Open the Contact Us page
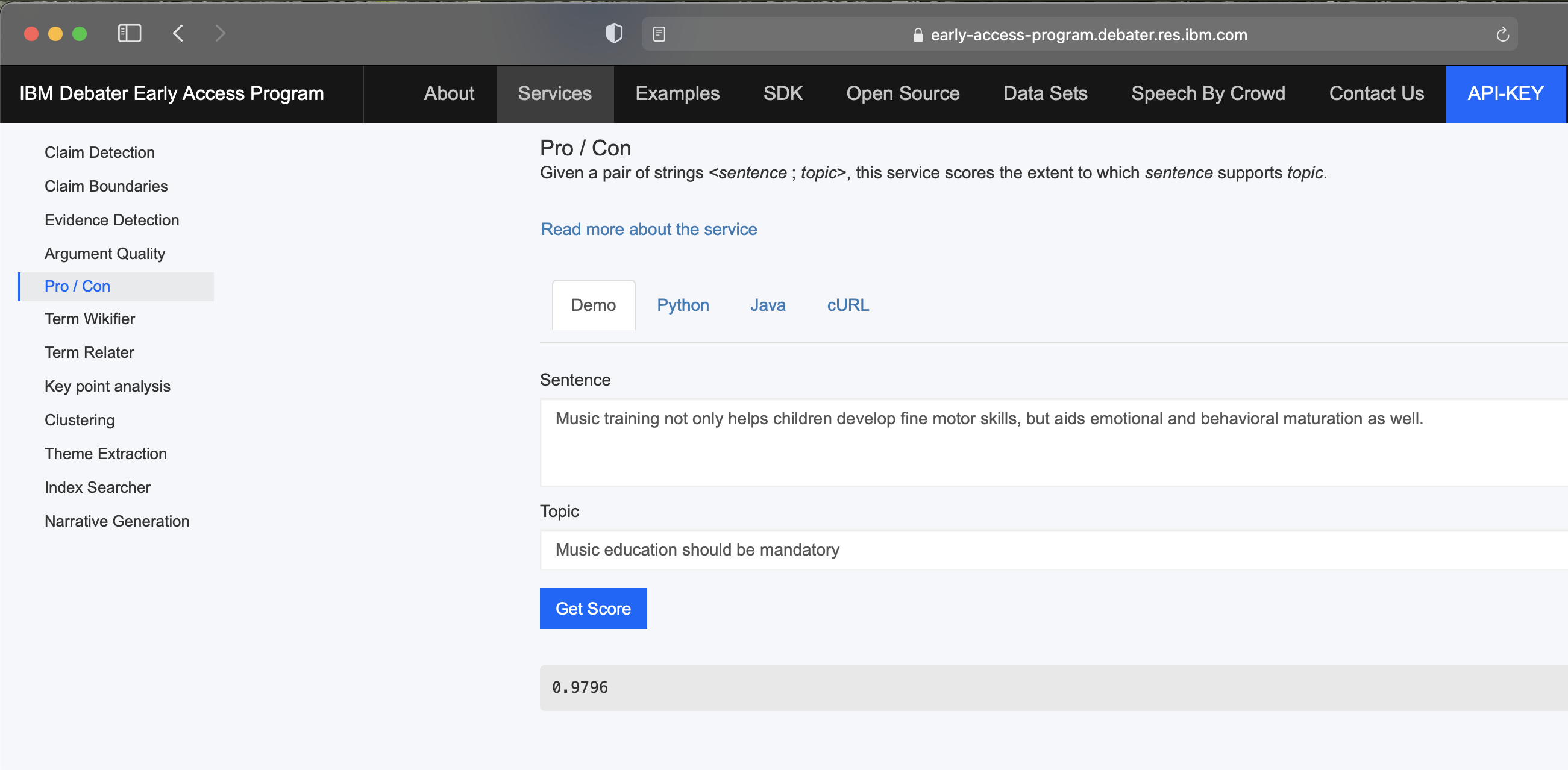This screenshot has height=770, width=1568. point(1376,94)
